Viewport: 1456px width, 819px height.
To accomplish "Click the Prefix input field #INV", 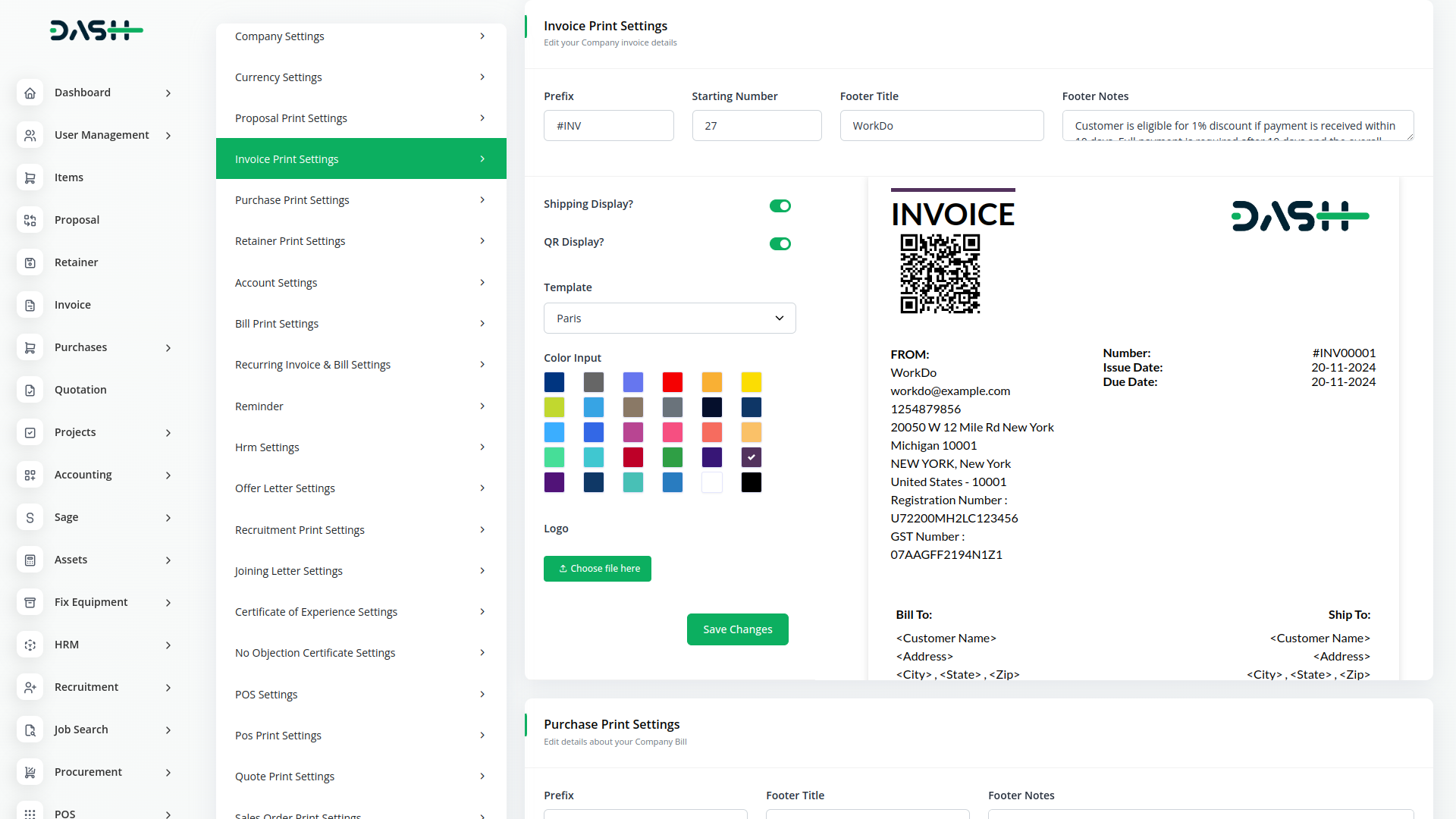I will click(x=609, y=126).
